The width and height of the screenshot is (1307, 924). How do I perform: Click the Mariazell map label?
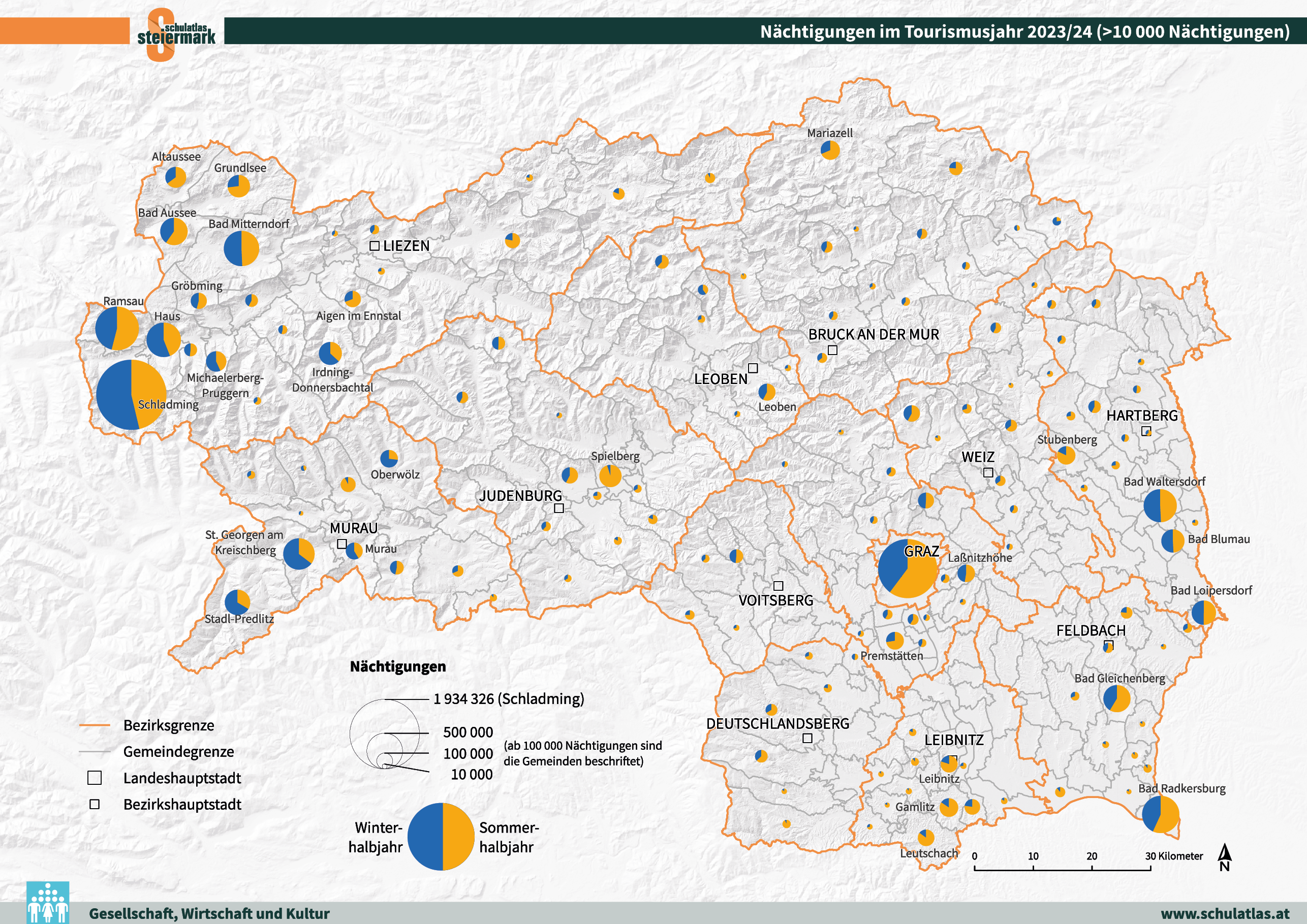point(830,133)
